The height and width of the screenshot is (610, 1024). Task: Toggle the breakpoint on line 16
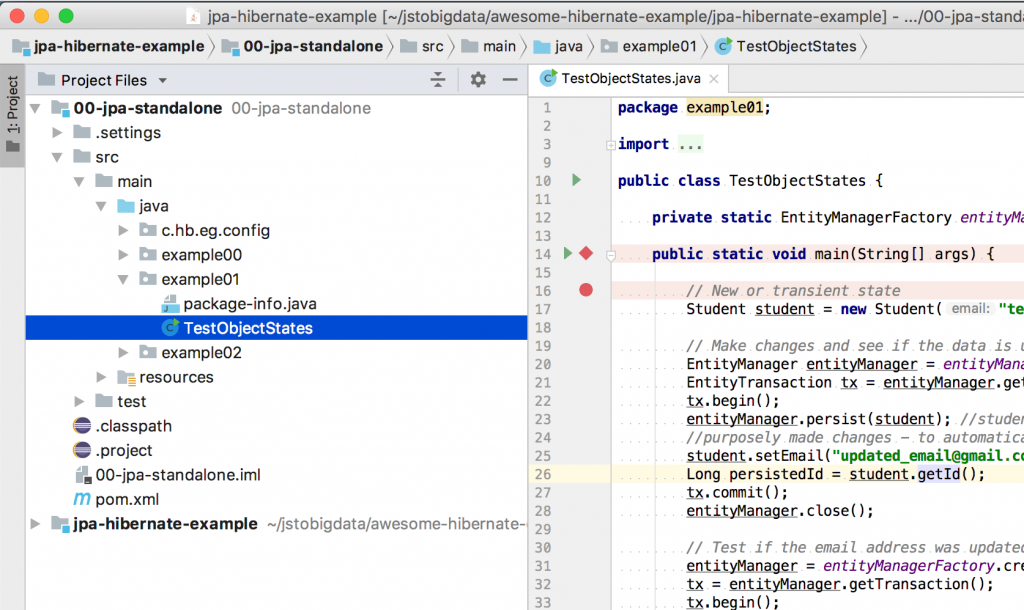point(586,290)
